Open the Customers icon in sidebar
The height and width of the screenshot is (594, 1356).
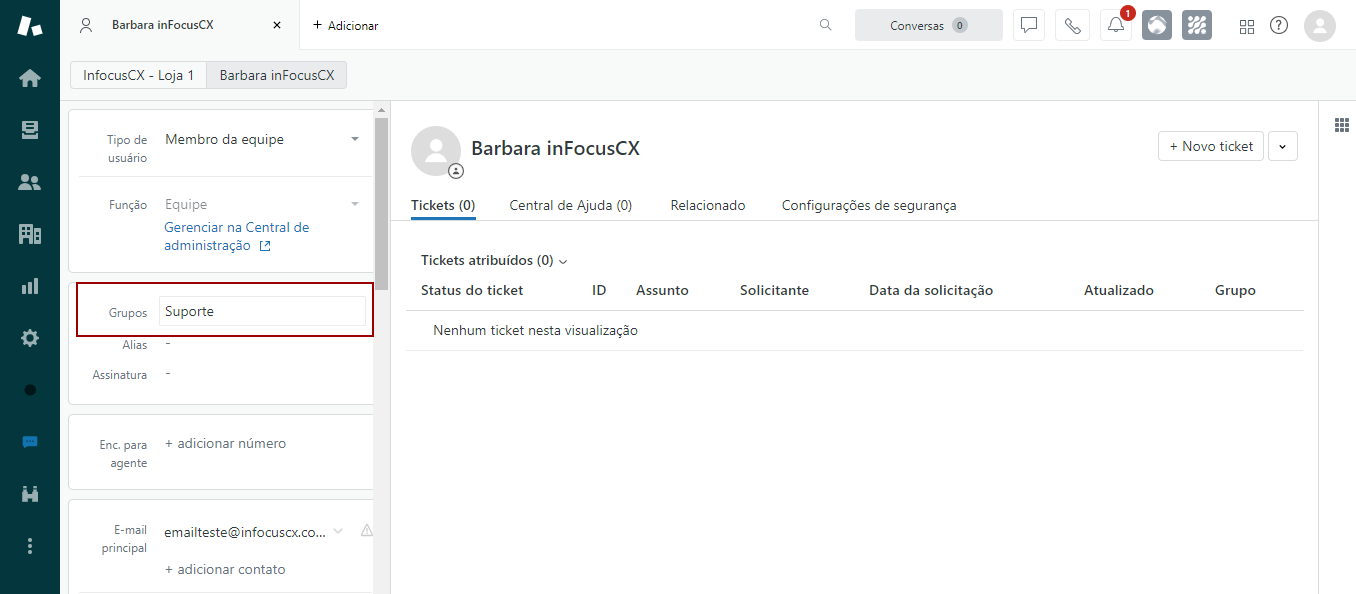pyautogui.click(x=30, y=182)
